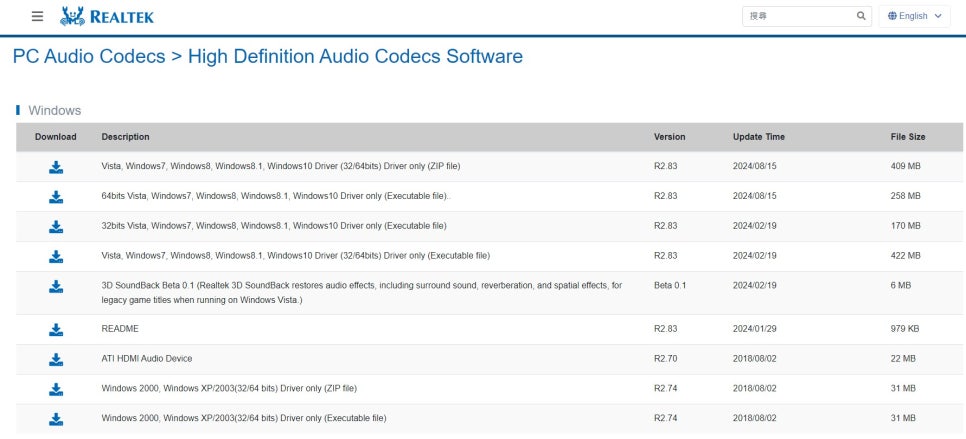
Task: Click ATI HDMI Audio Device description
Action: (147, 358)
